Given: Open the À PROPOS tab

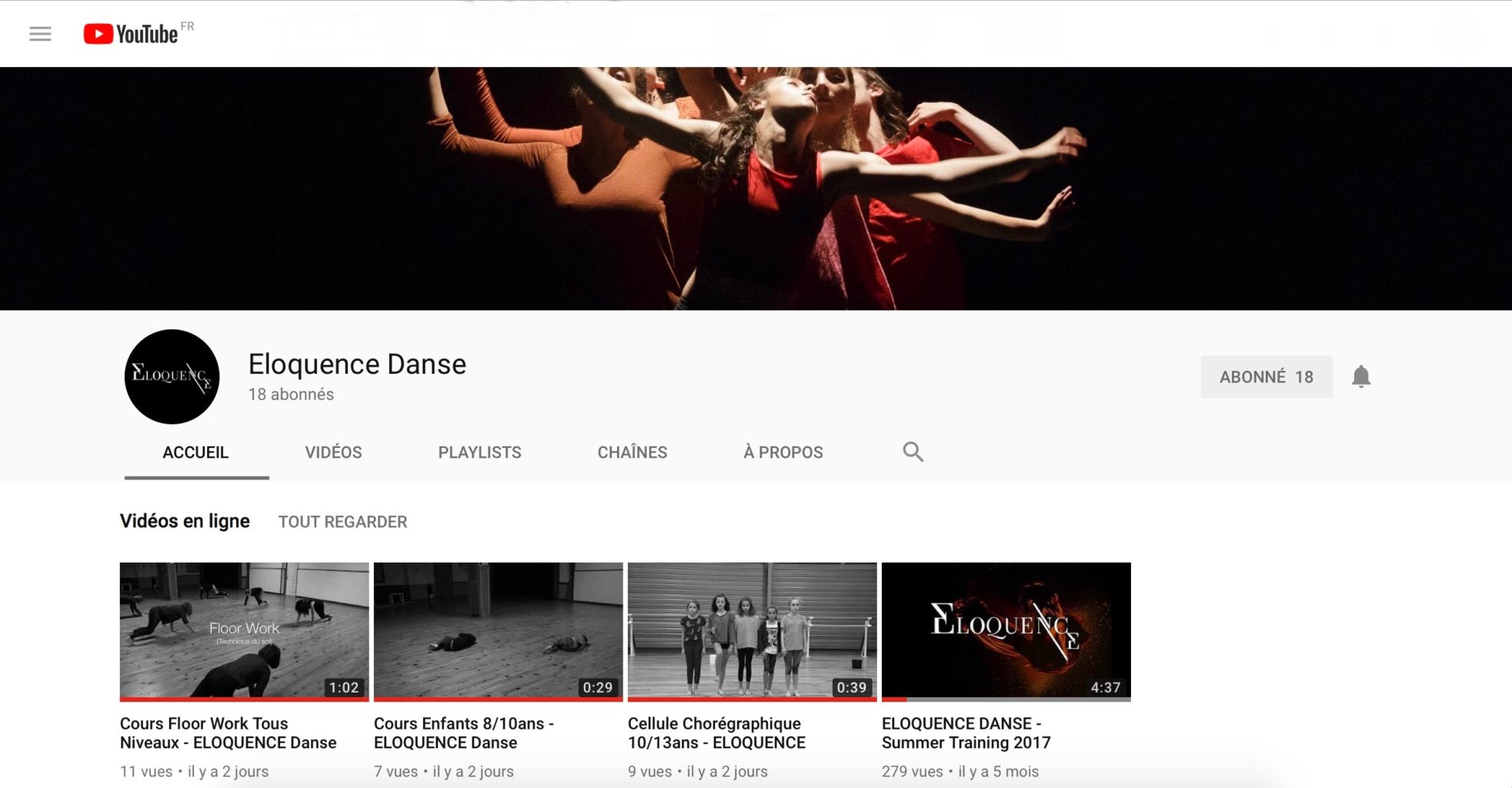Looking at the screenshot, I should click(783, 452).
